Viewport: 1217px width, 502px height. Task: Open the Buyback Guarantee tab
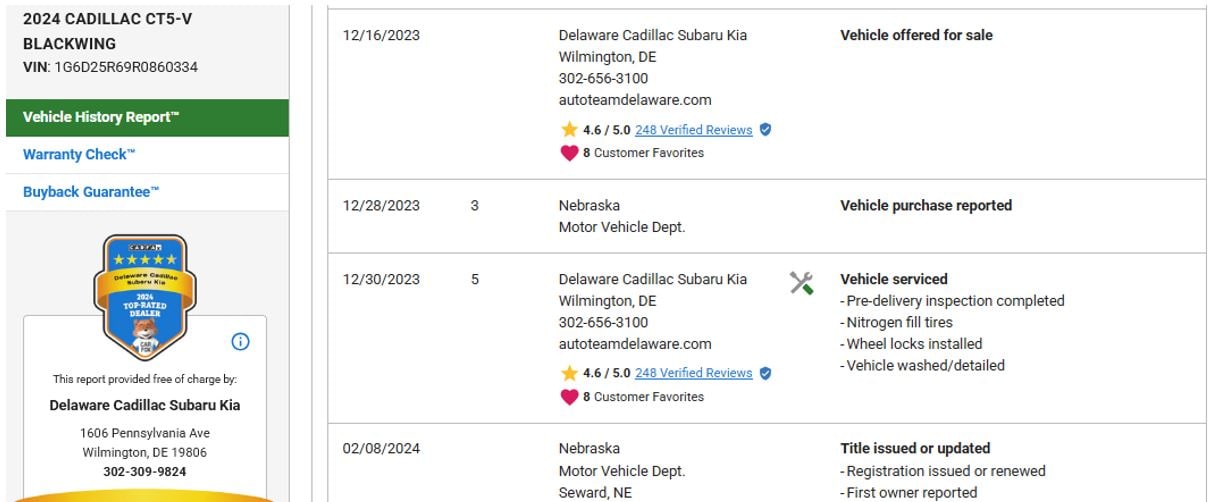[x=91, y=192]
